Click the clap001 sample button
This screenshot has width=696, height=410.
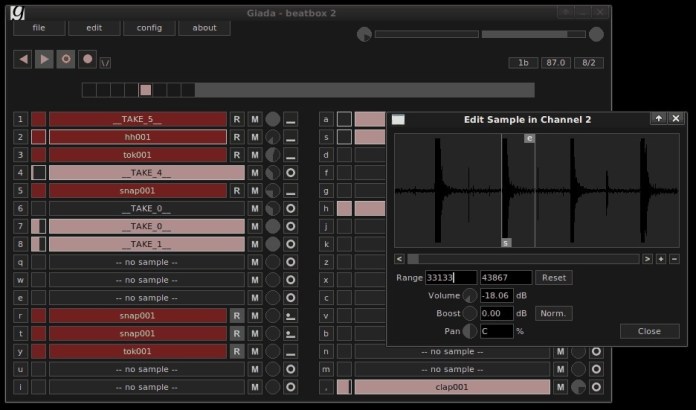point(452,387)
